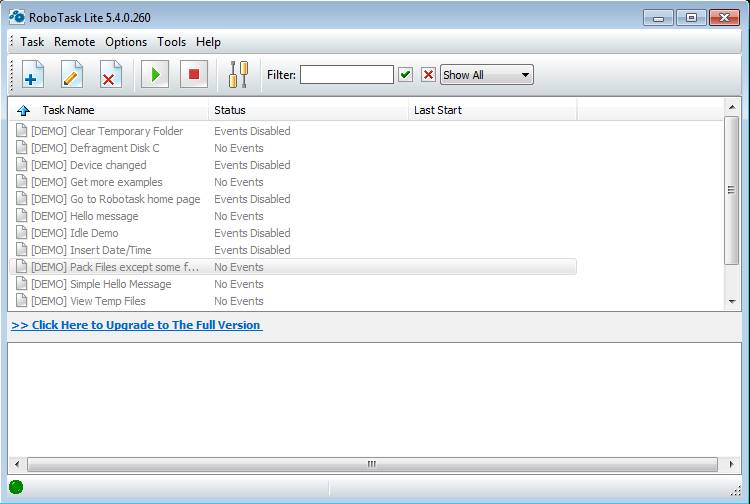The image size is (750, 504).
Task: Run selected task with green play button
Action: click(155, 74)
